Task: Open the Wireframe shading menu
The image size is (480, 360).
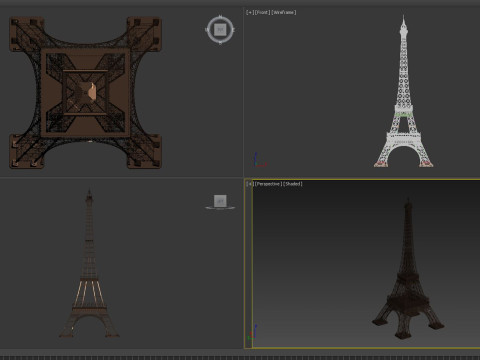Action: coord(284,12)
